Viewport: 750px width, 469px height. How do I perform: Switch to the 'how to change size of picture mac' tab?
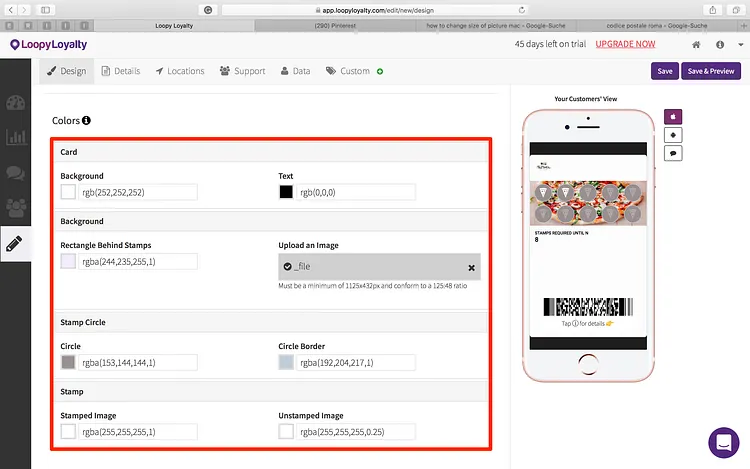[x=496, y=26]
